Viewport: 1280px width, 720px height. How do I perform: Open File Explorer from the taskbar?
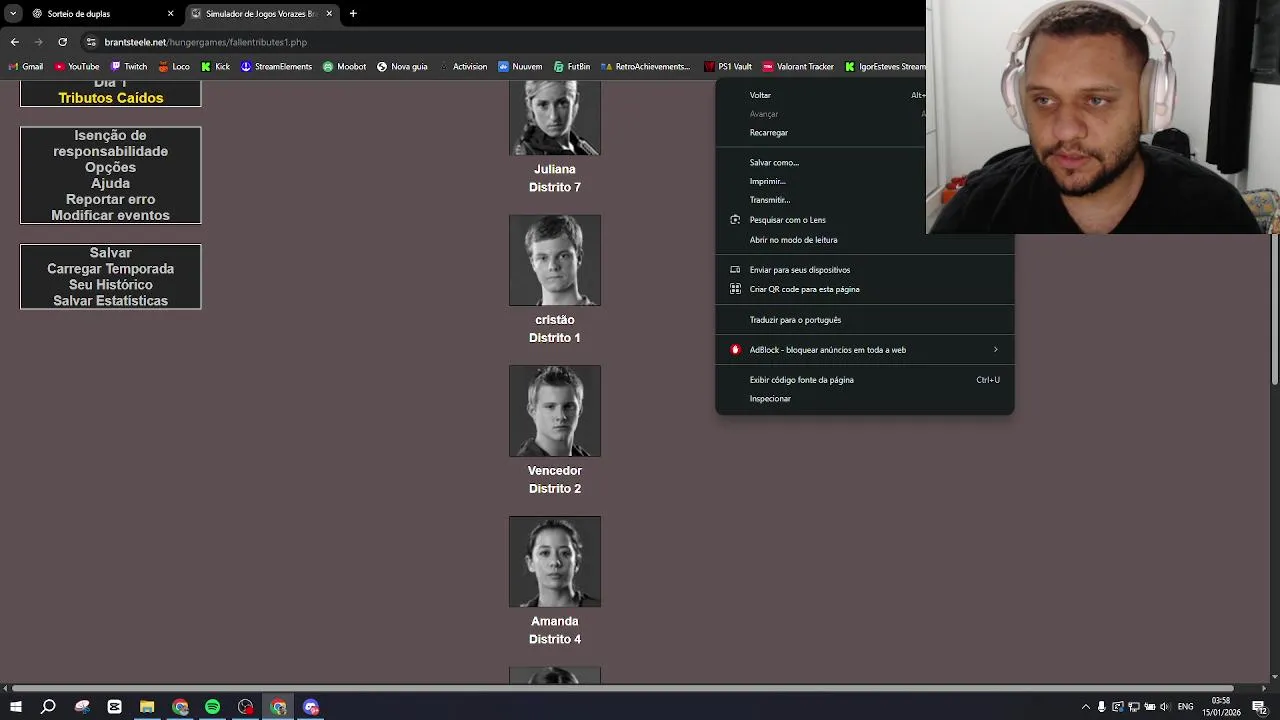[147, 707]
